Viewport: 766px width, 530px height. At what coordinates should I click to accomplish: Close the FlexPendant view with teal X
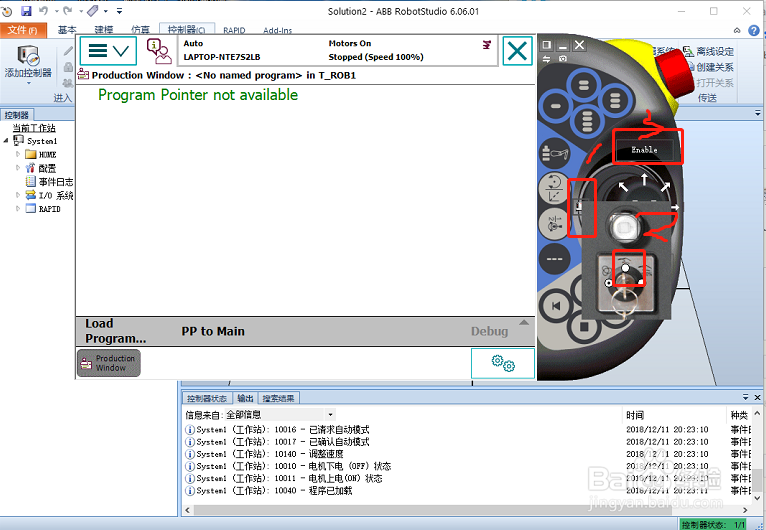point(517,51)
